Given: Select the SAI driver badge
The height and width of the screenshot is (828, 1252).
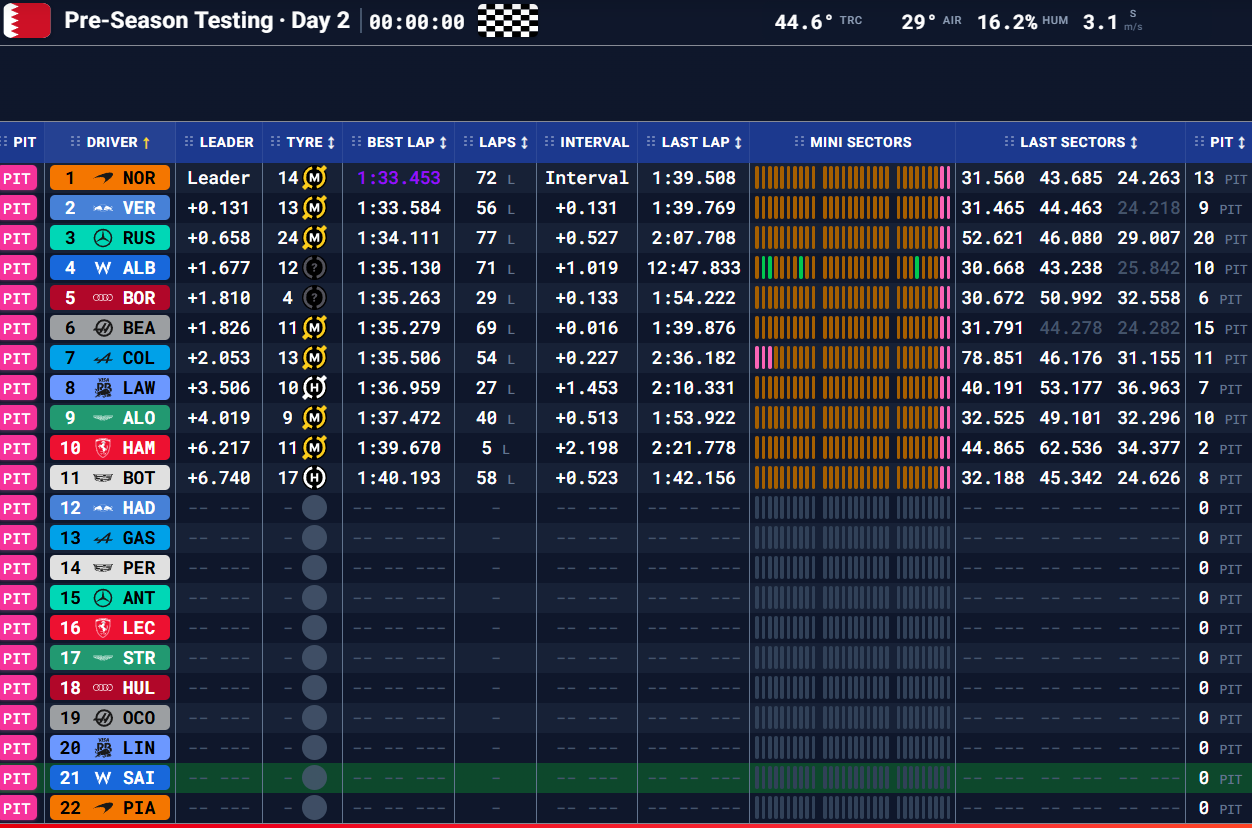Looking at the screenshot, I should (110, 778).
